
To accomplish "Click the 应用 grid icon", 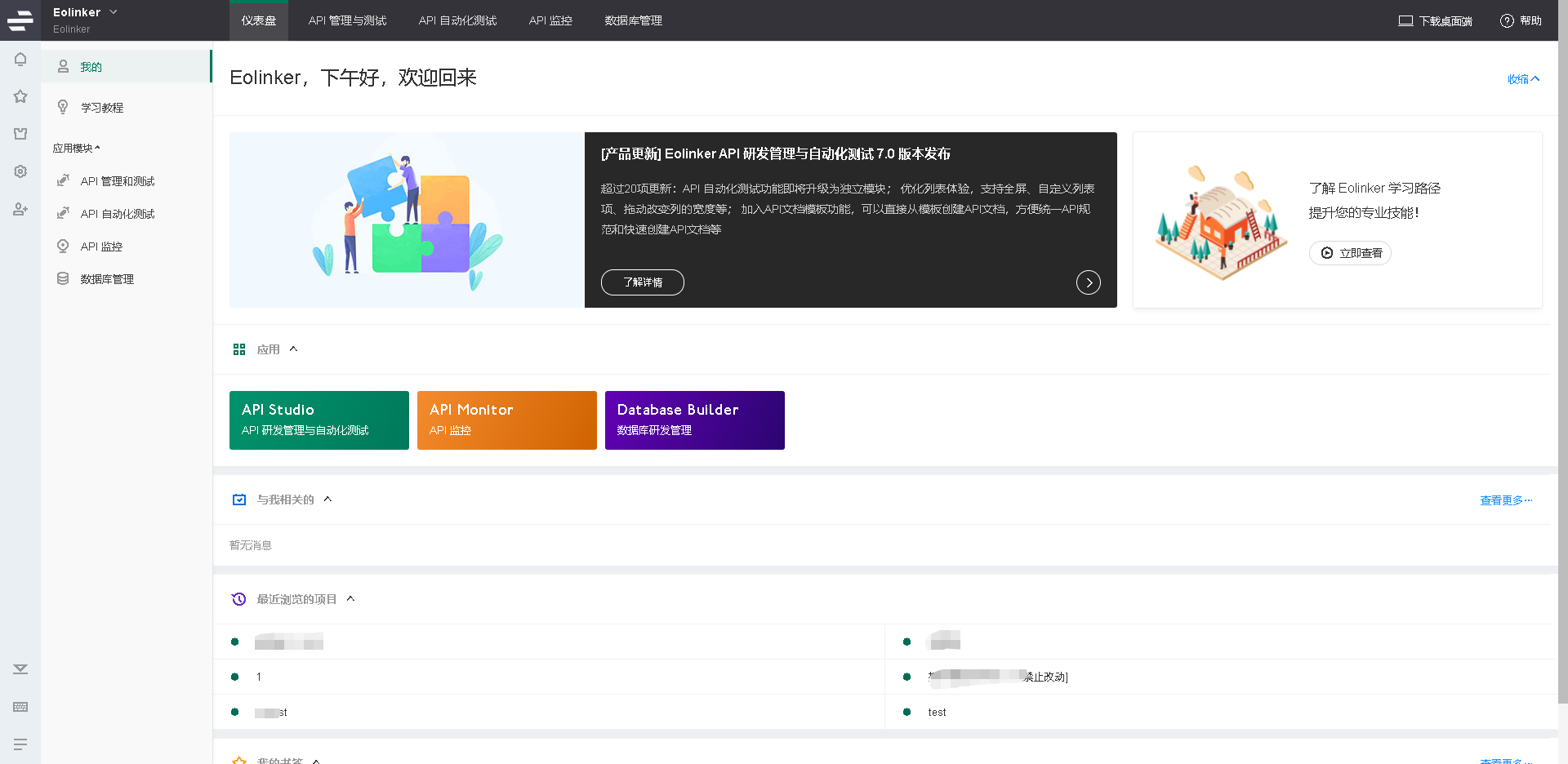I will click(x=239, y=349).
